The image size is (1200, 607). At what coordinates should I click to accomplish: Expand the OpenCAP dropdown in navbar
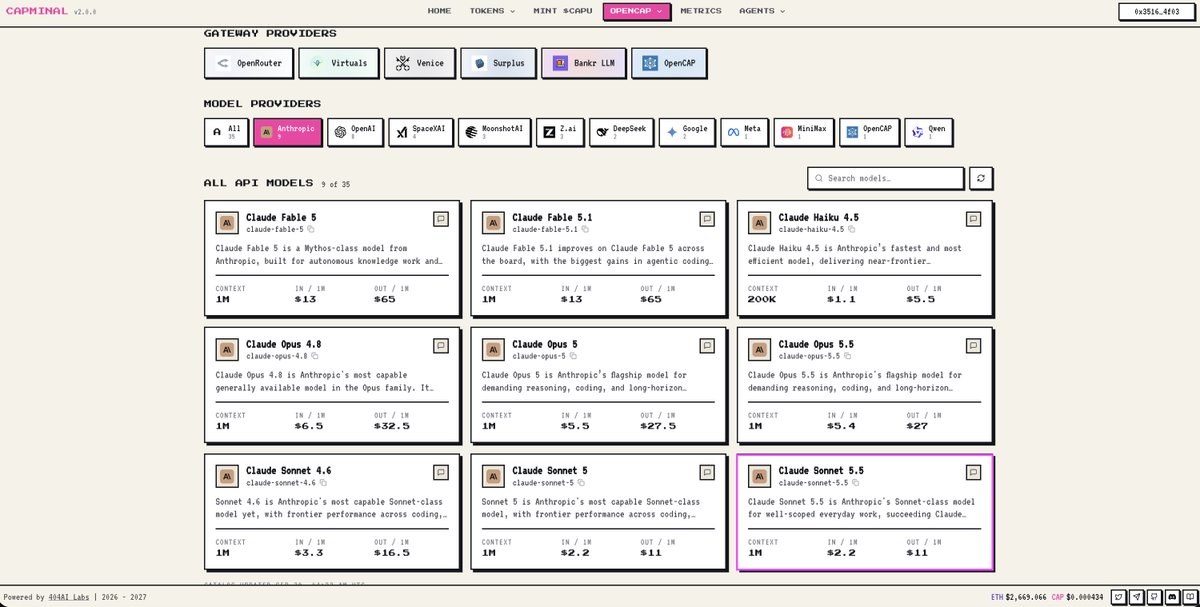click(x=637, y=11)
